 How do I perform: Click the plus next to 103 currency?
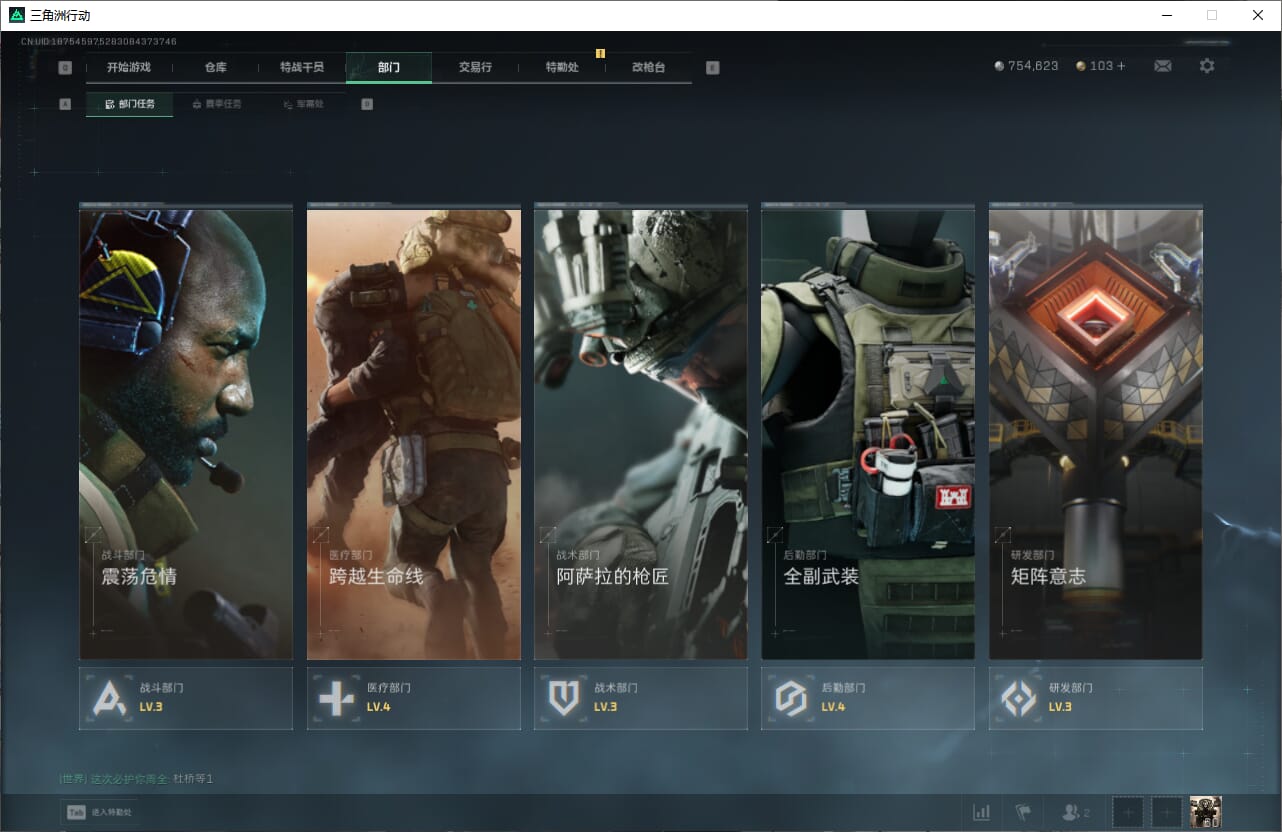point(1121,66)
